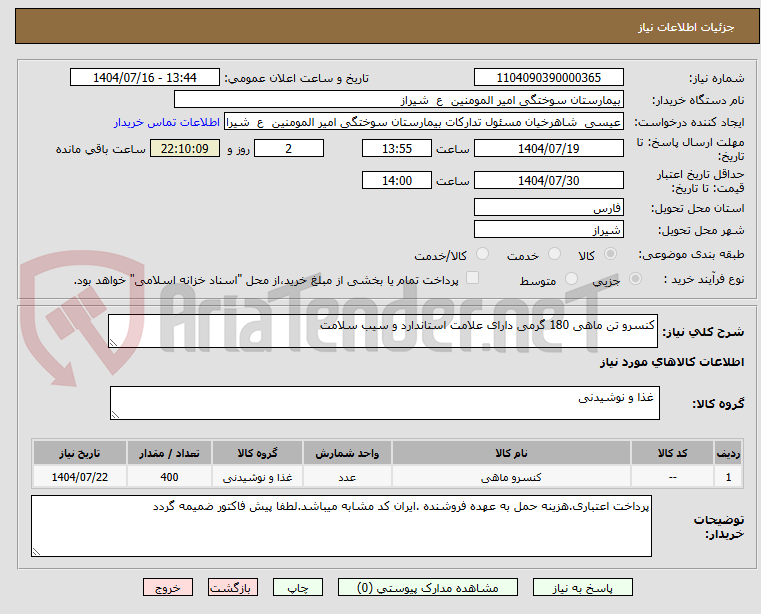Click row number 1 cell
Screen dimensions: 761x614
728,477
